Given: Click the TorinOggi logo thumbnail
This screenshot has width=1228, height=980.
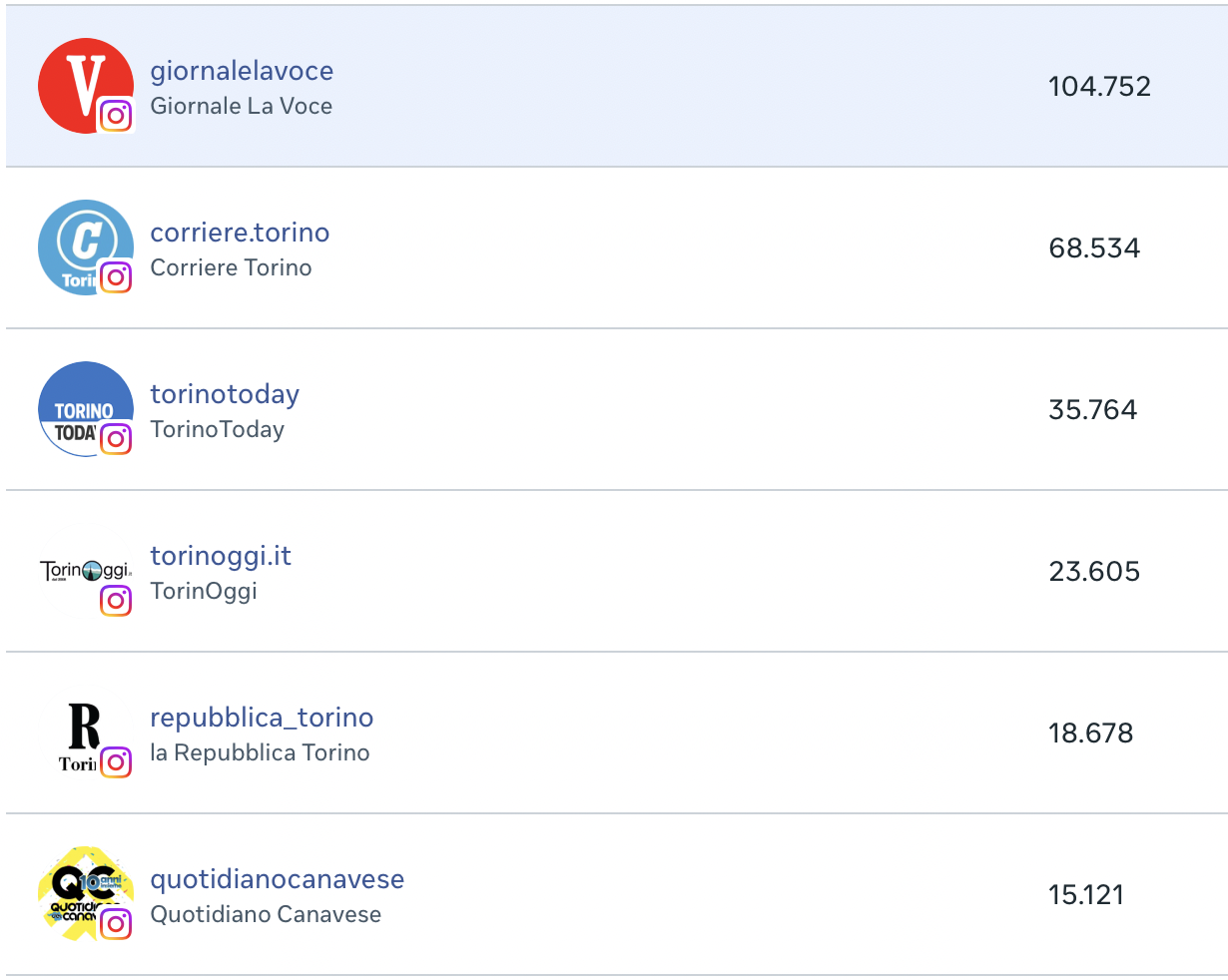Looking at the screenshot, I should pos(85,571).
